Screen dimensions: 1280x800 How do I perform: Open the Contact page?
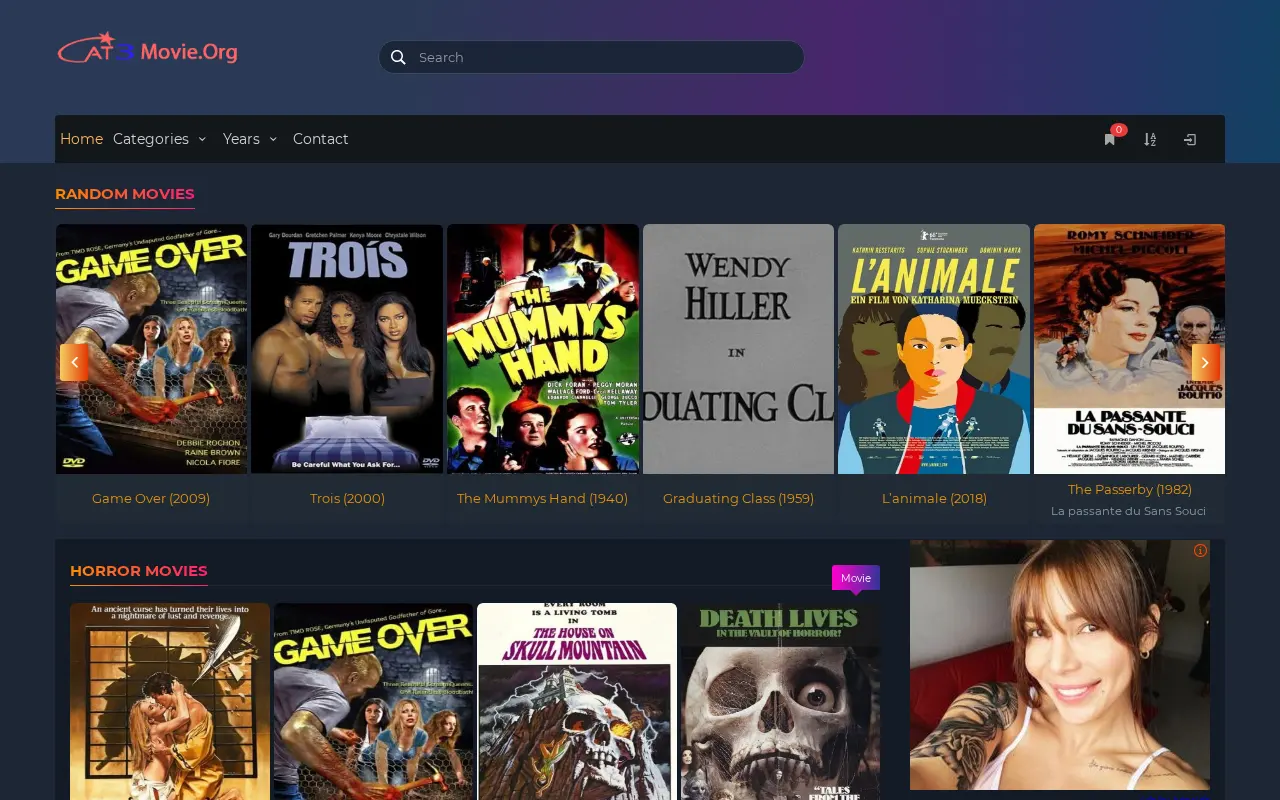click(320, 139)
